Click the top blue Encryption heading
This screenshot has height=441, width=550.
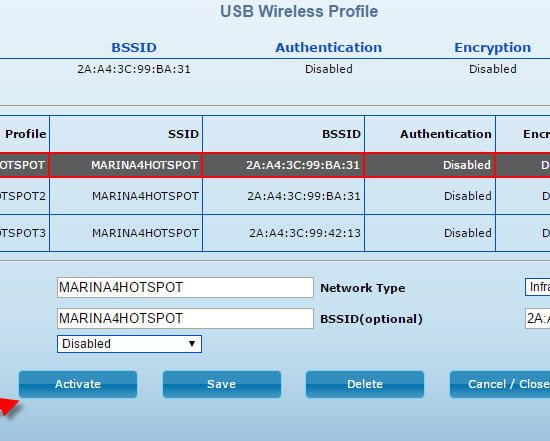[492, 47]
